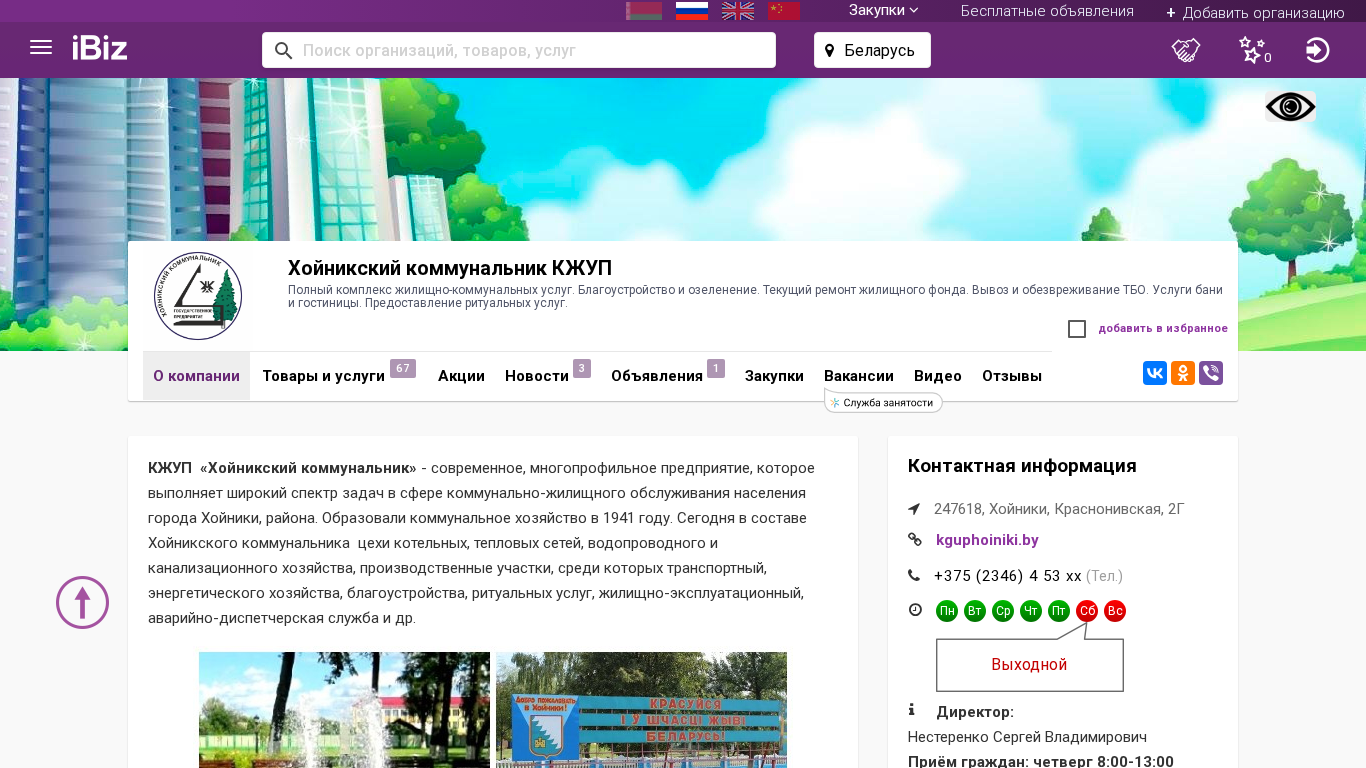
Task: Select Wednesday (Ср) schedule circle
Action: coord(1003,611)
